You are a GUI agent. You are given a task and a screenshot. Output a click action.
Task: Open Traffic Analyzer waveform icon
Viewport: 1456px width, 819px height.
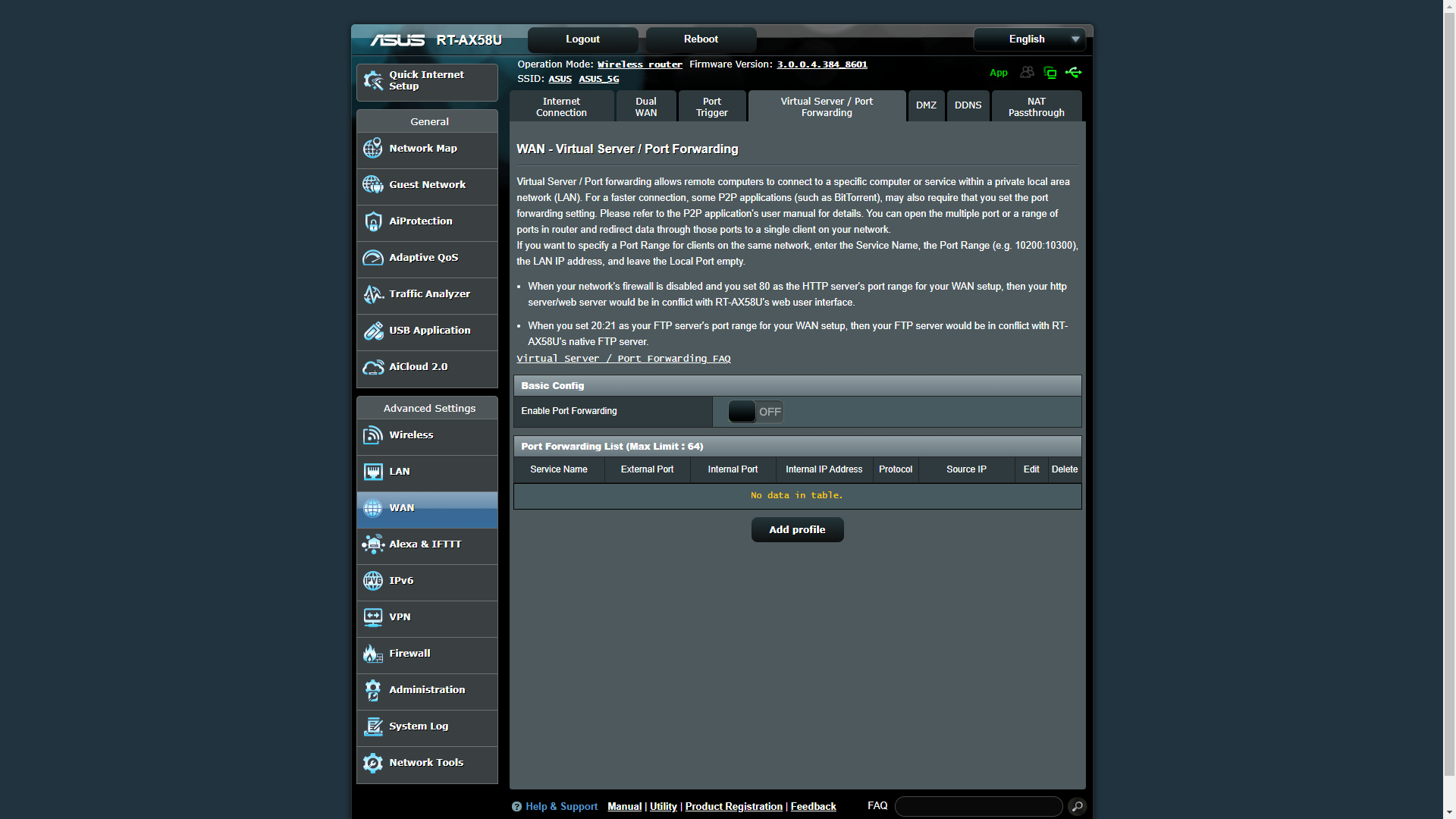372,294
